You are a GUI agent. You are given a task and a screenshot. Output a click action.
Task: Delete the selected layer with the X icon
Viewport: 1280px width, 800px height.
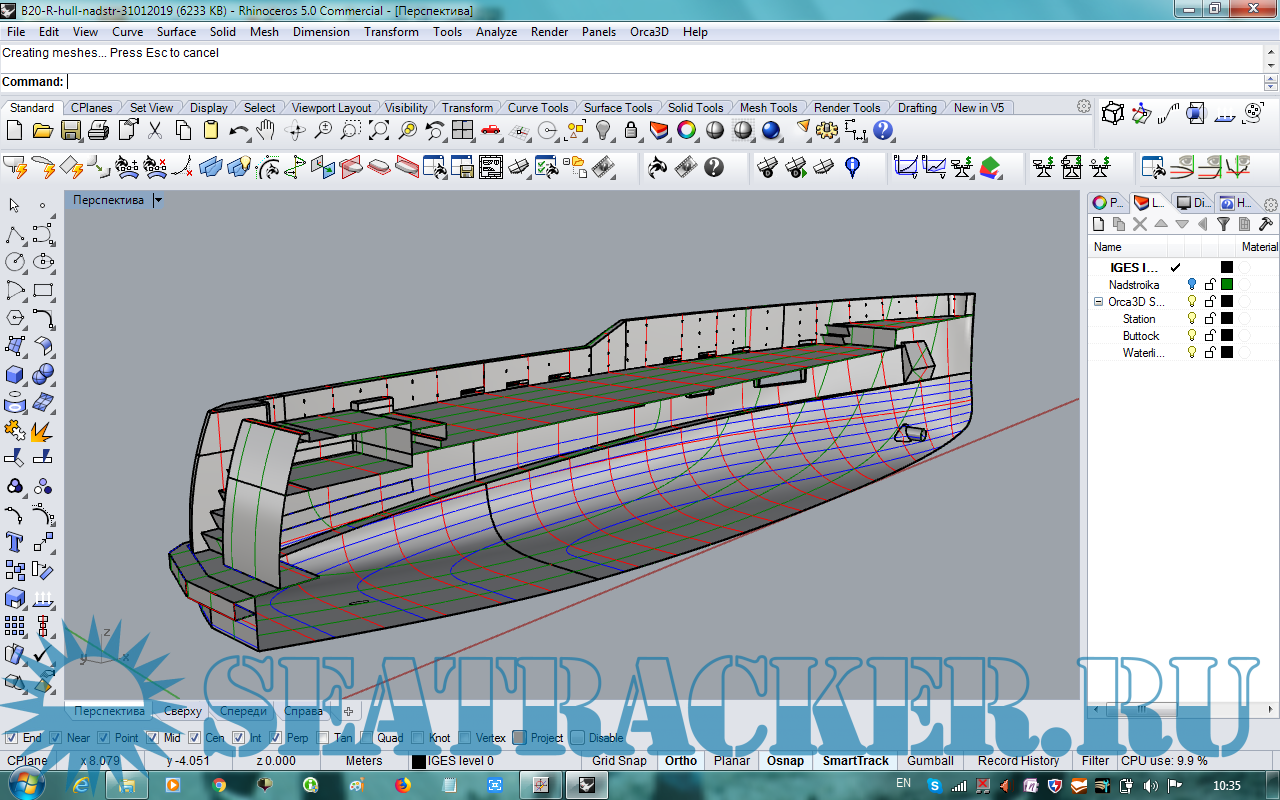(1139, 224)
